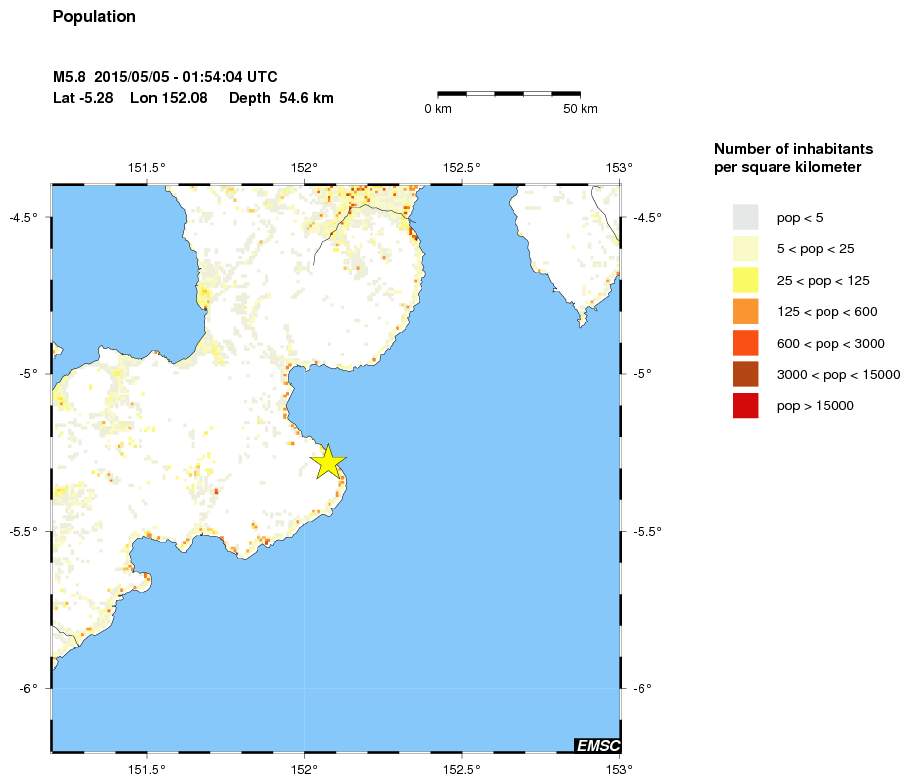Click the '152°' label on top axis
Image resolution: width=910 pixels, height=784 pixels.
304,167
